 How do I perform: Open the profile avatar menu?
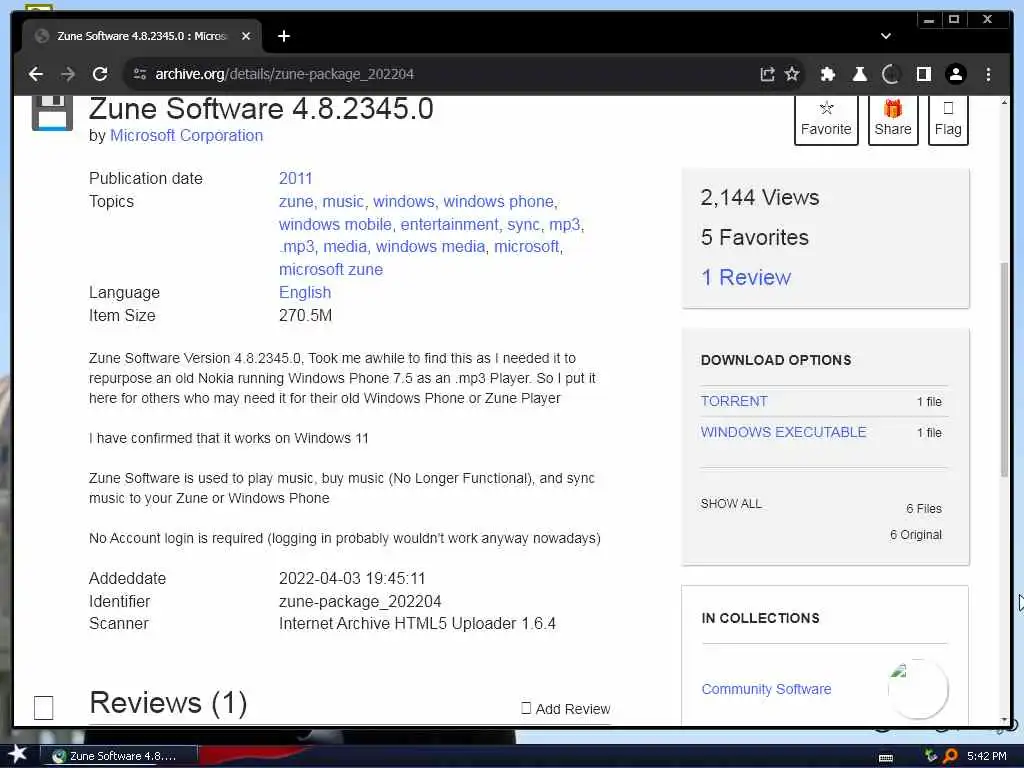tap(955, 74)
